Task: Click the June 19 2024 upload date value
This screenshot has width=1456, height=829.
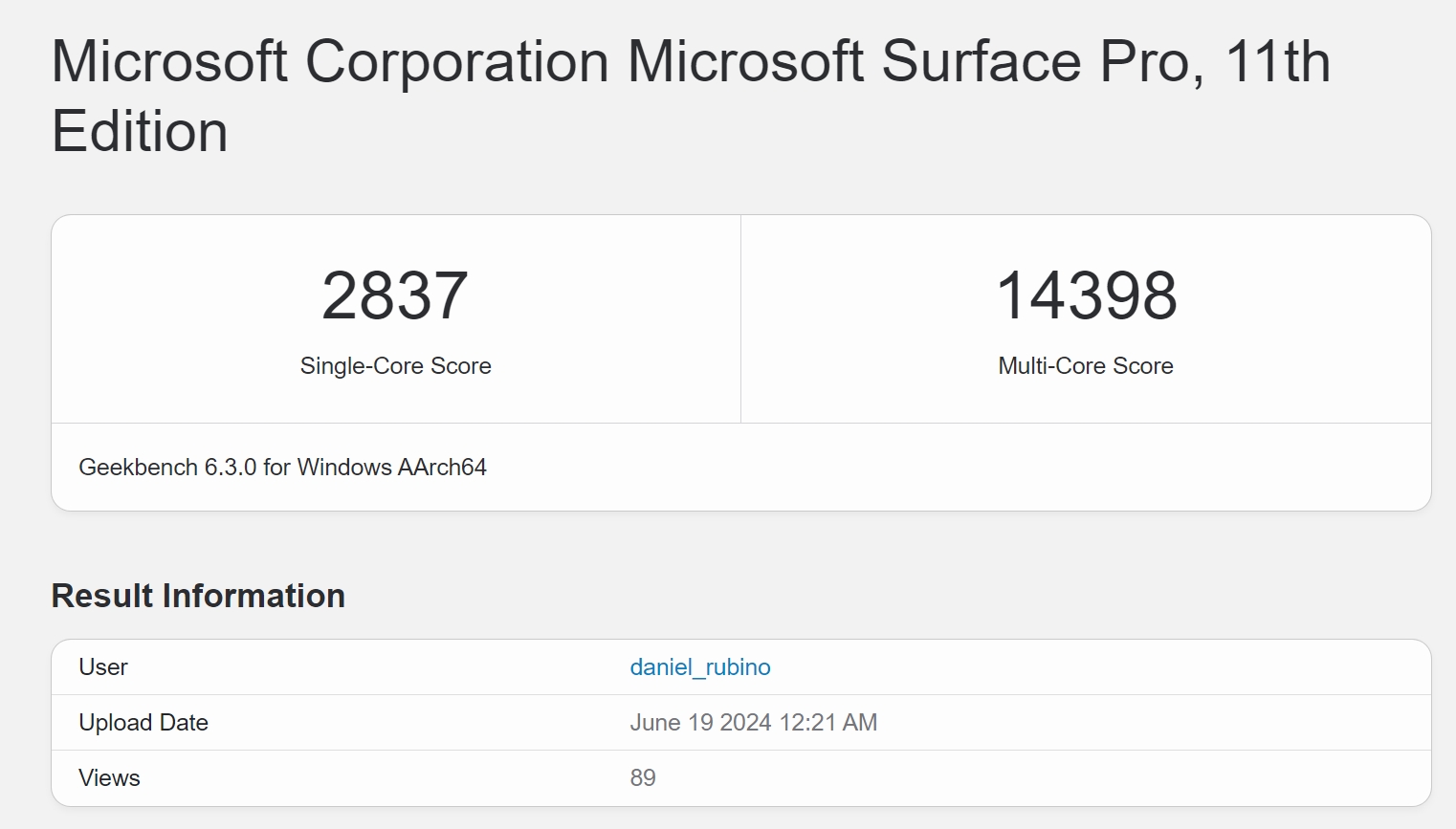Action: tap(700, 723)
